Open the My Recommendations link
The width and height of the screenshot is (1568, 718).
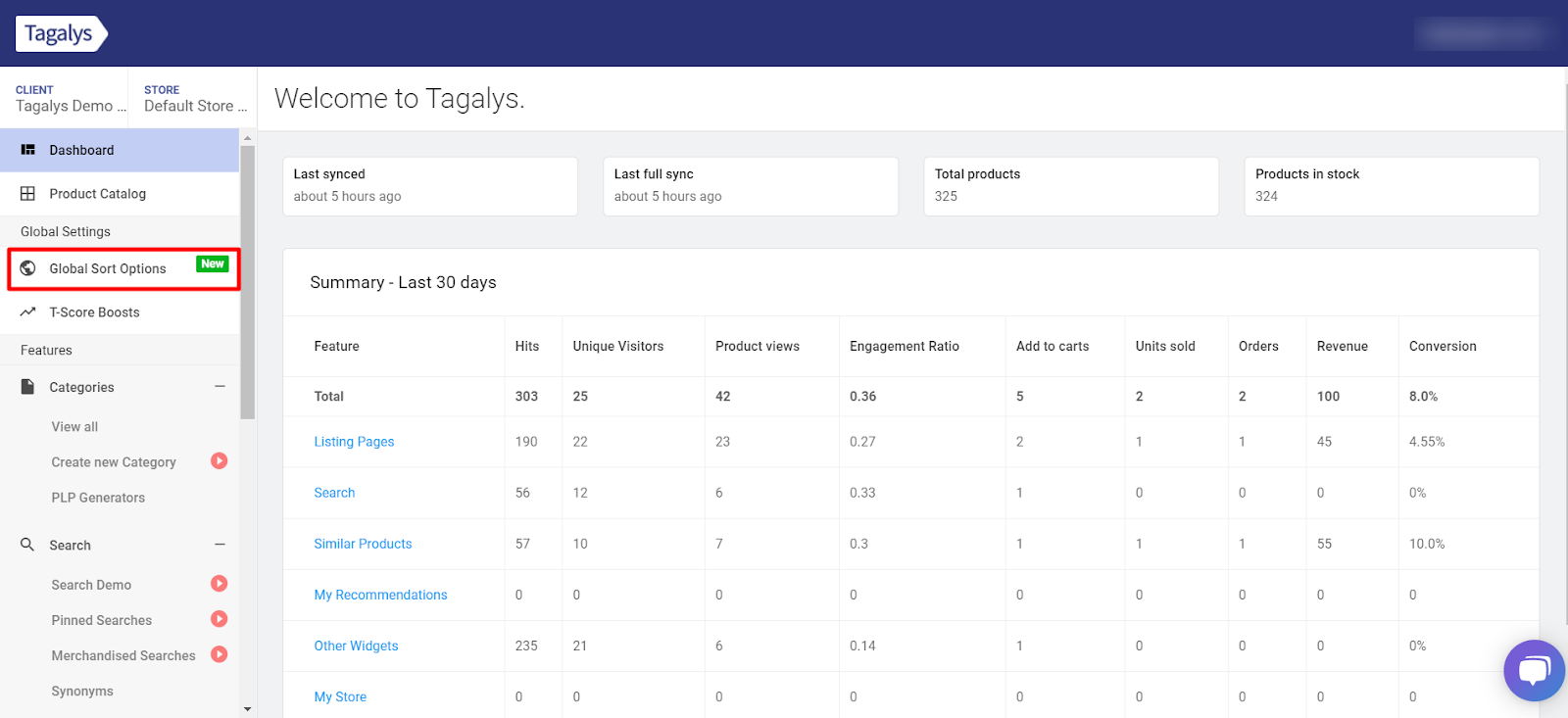[x=380, y=595]
